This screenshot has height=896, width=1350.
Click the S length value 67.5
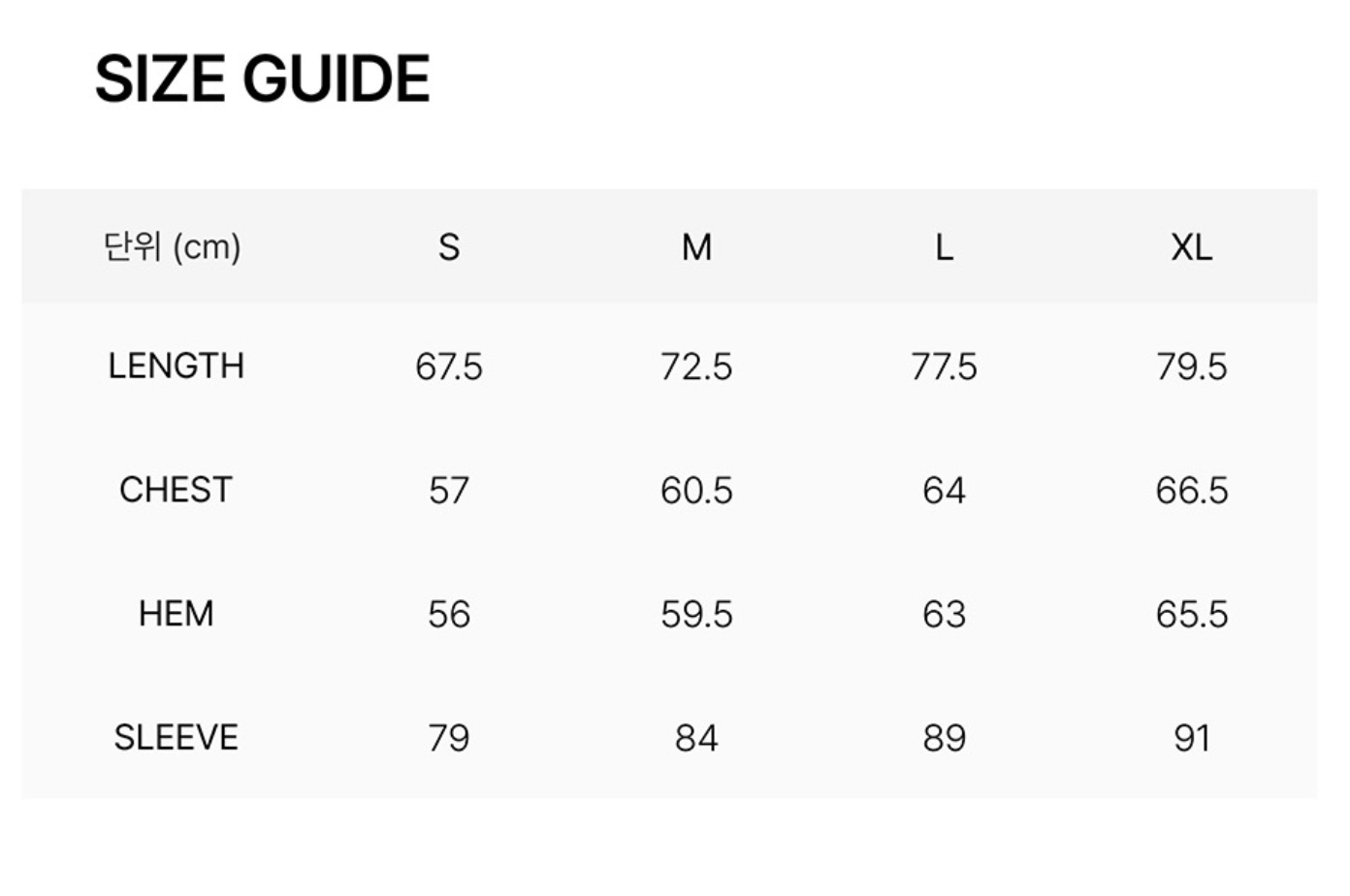[x=449, y=367]
